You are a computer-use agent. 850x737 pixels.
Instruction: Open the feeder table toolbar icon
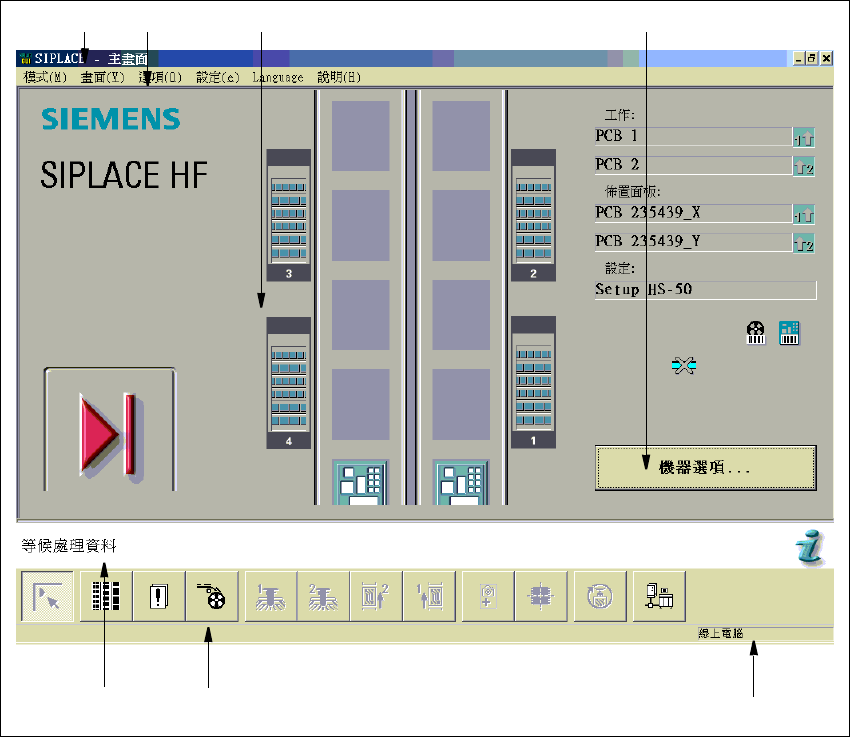point(106,596)
